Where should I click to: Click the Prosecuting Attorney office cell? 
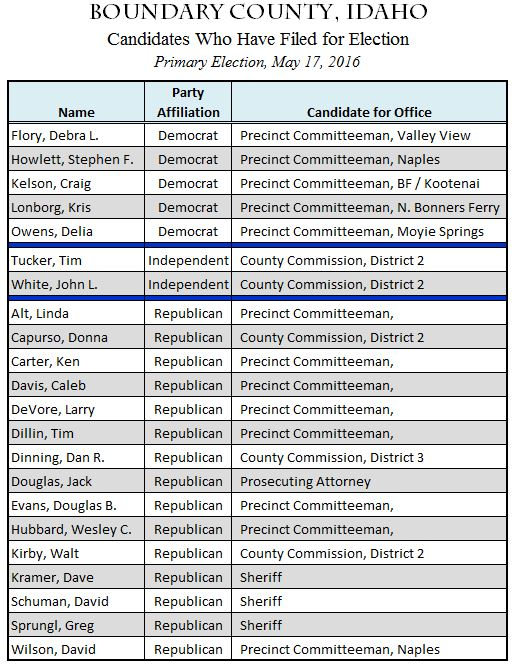click(369, 481)
